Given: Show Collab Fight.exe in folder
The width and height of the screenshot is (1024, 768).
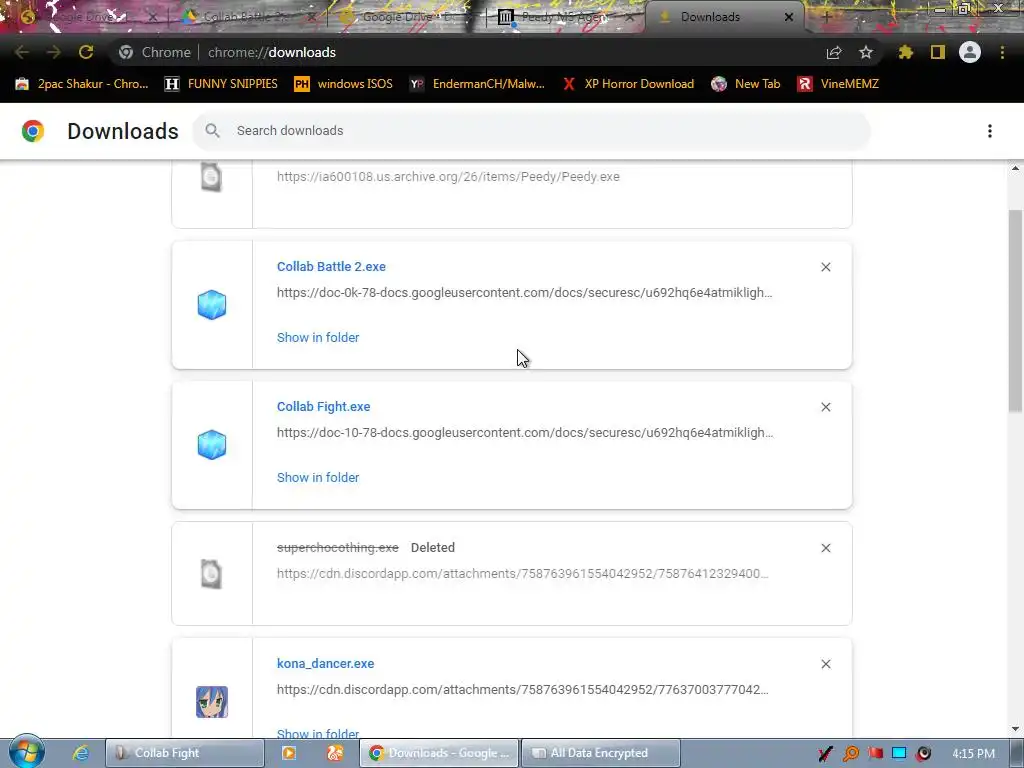Looking at the screenshot, I should tap(318, 477).
